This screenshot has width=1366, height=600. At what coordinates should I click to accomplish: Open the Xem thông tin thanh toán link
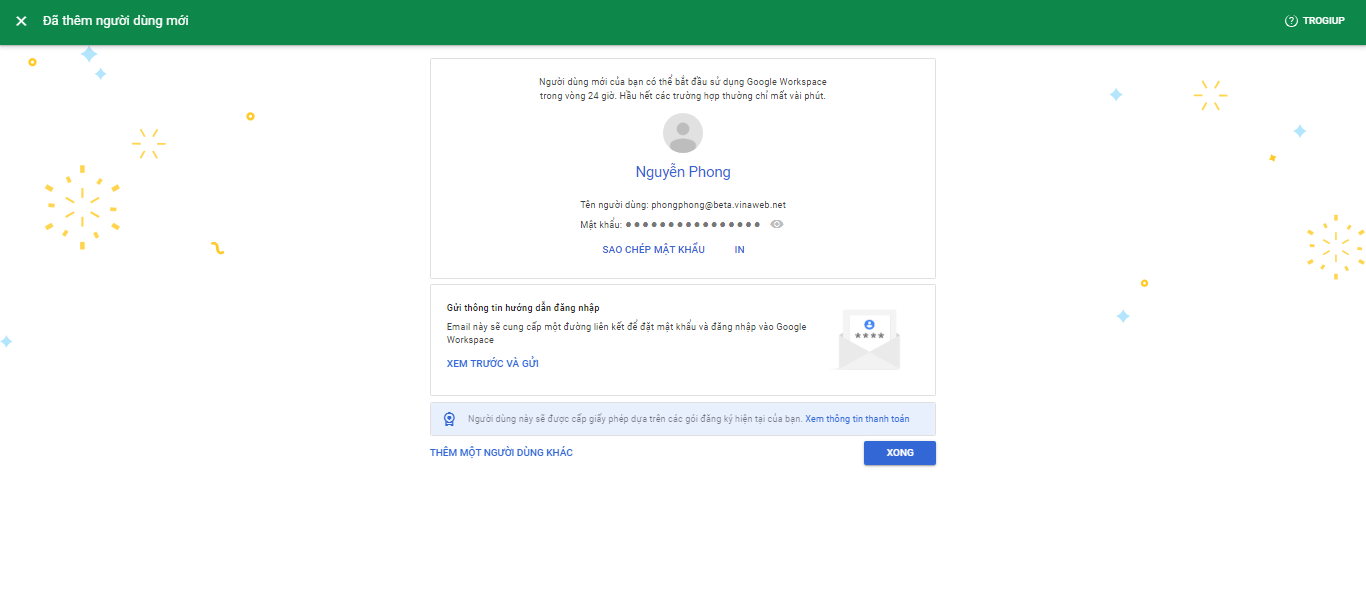(x=871, y=419)
